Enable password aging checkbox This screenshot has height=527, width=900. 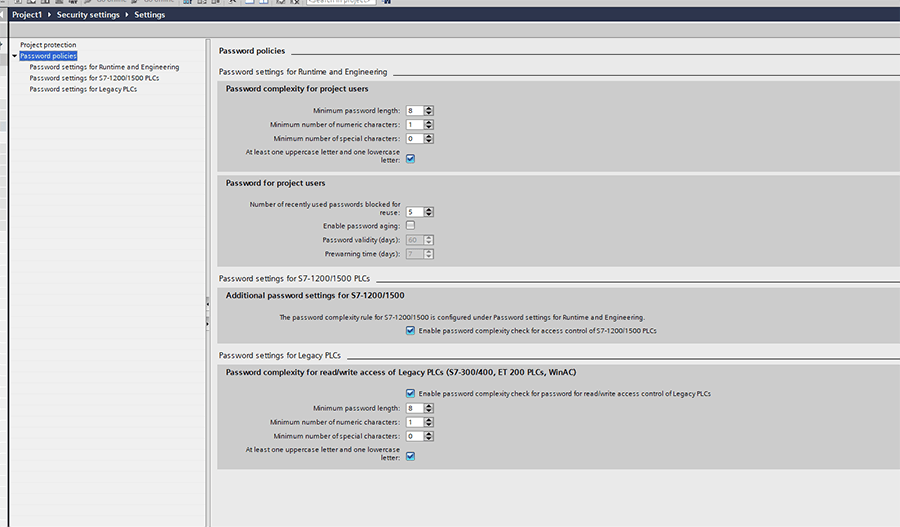click(x=410, y=226)
